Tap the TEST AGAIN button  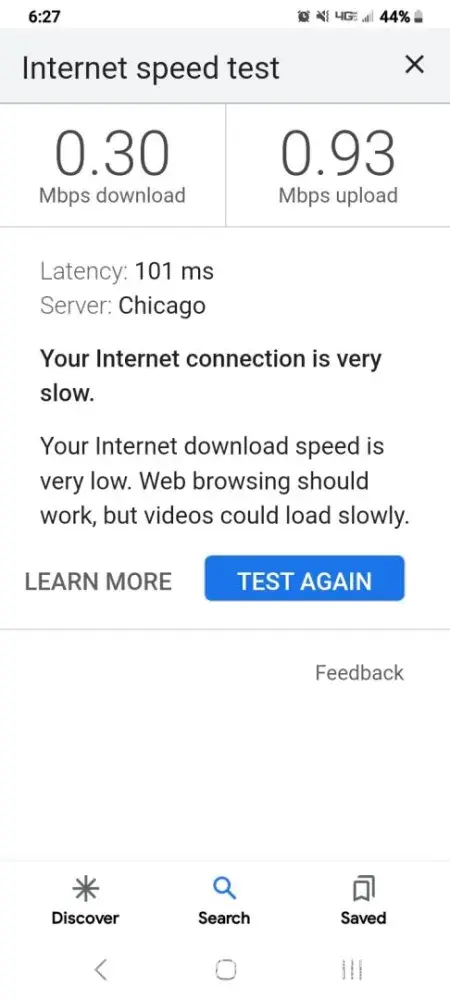click(x=305, y=578)
